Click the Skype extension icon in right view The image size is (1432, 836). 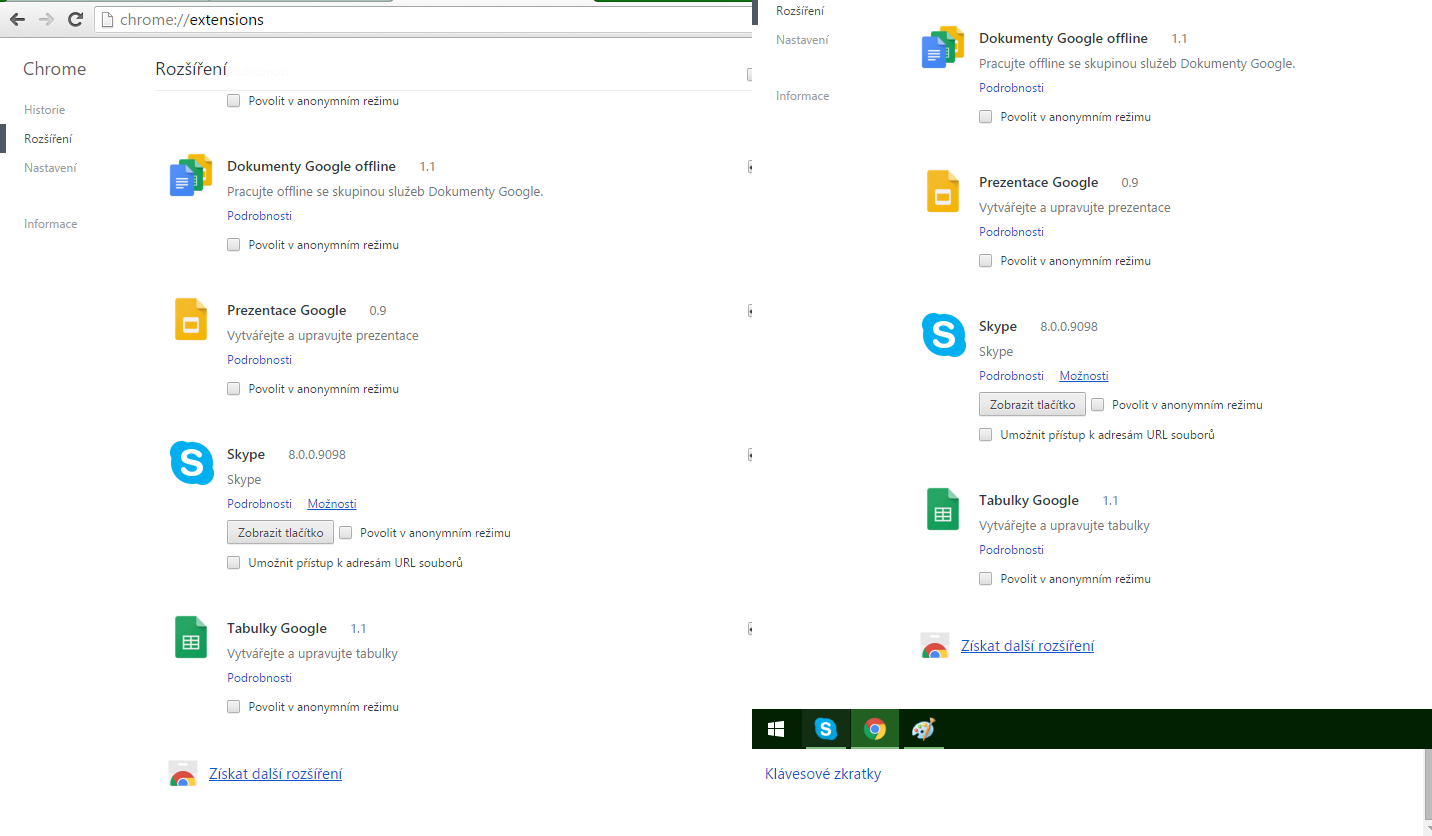tap(943, 335)
